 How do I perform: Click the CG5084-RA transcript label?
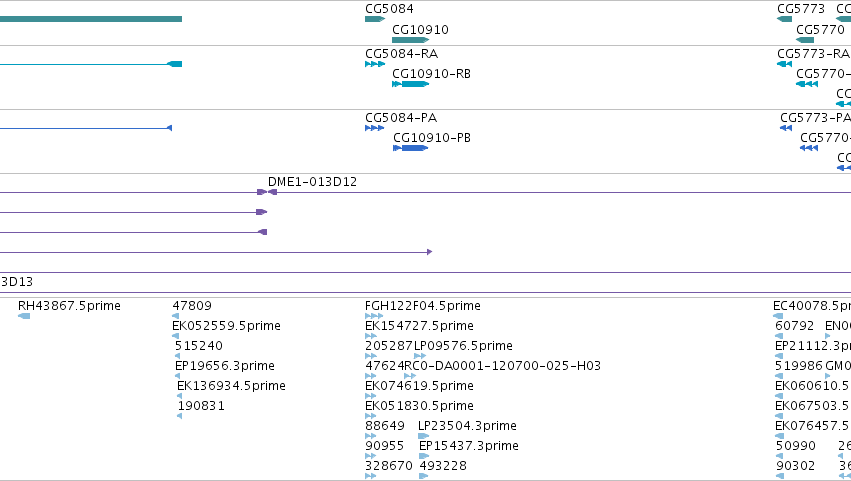(x=401, y=54)
